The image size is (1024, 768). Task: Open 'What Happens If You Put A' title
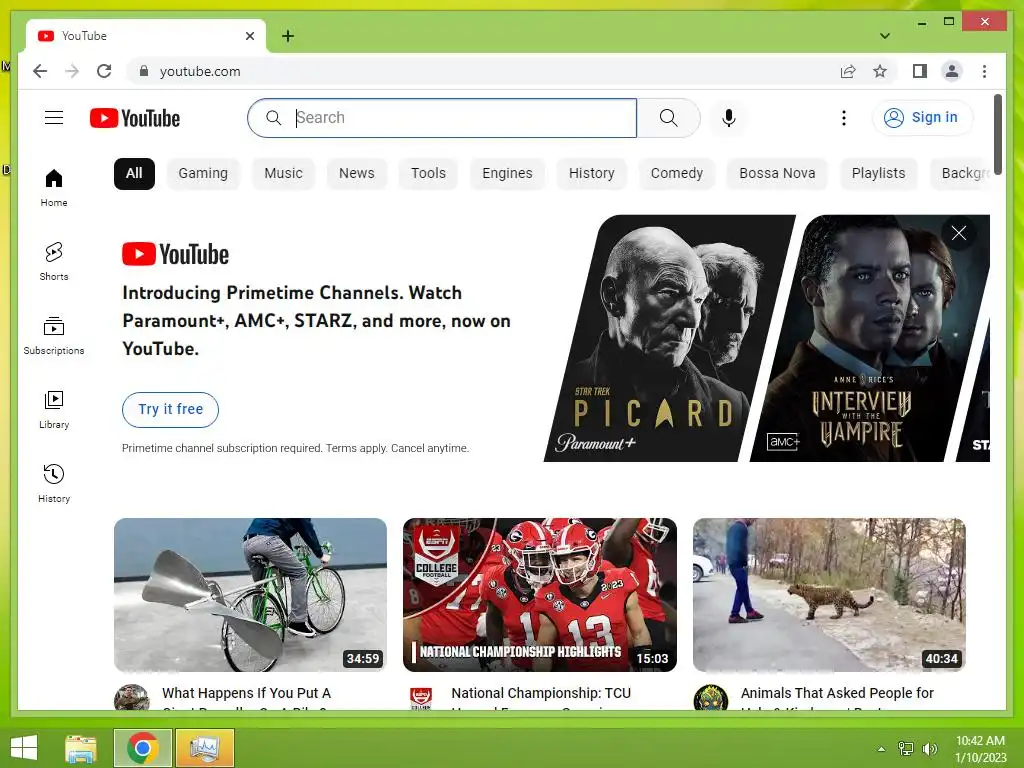pyautogui.click(x=247, y=693)
